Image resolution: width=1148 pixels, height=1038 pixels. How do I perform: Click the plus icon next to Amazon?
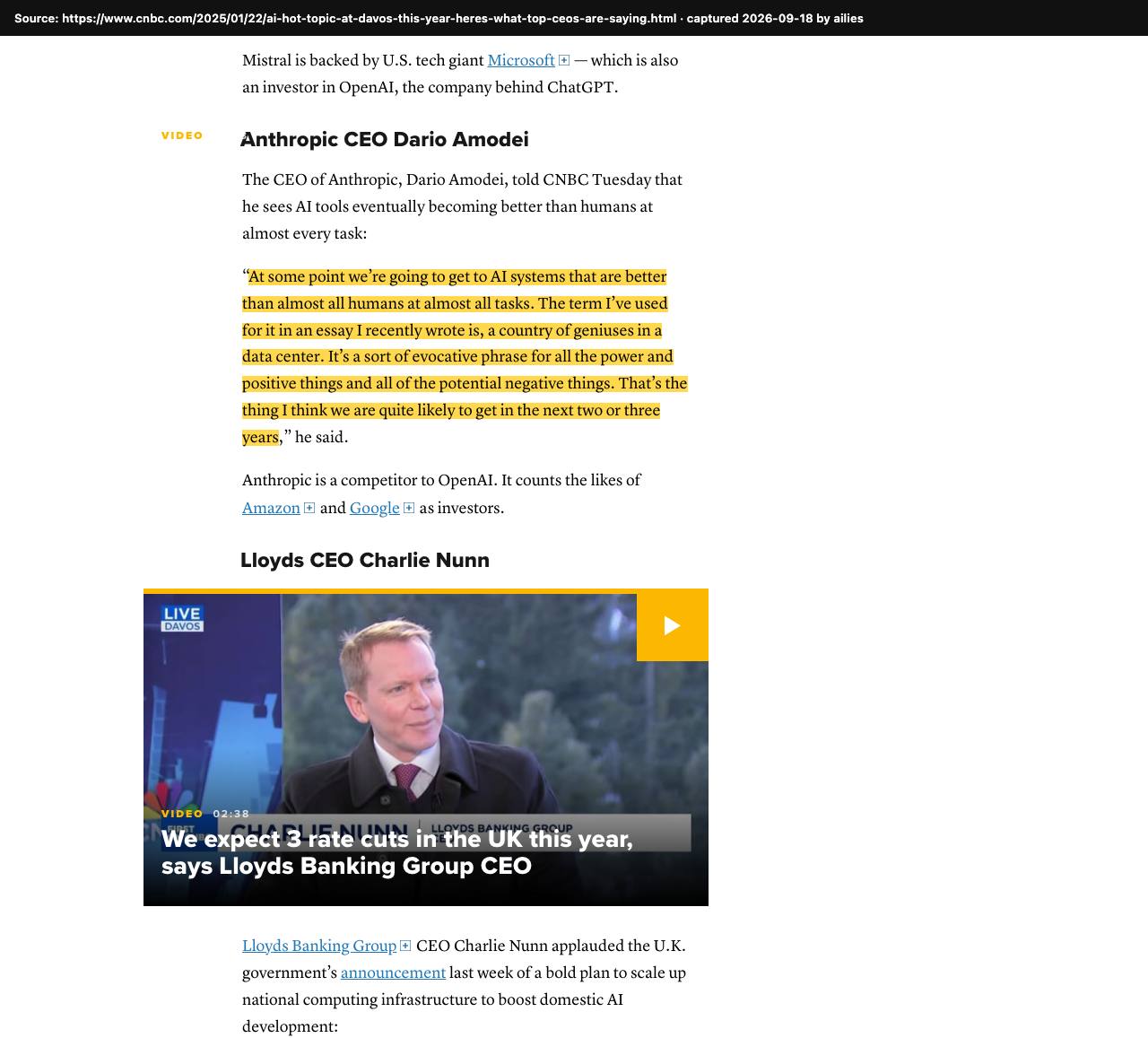[x=309, y=508]
